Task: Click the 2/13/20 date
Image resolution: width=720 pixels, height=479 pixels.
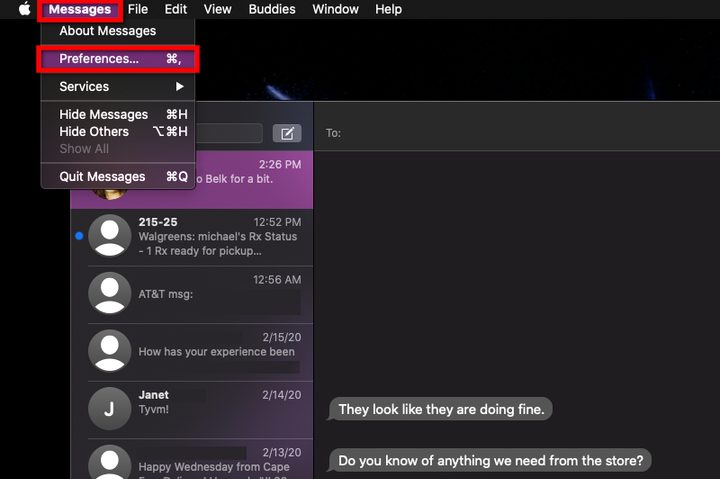Action: [281, 452]
